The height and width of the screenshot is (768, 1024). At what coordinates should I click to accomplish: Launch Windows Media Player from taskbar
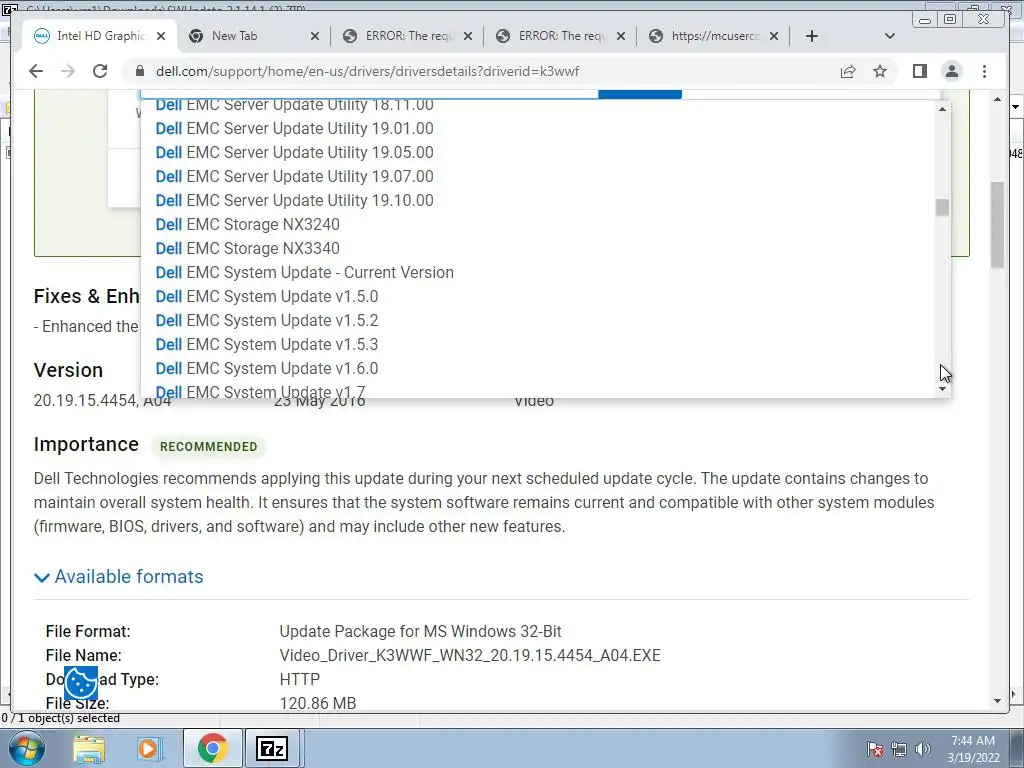(x=150, y=748)
